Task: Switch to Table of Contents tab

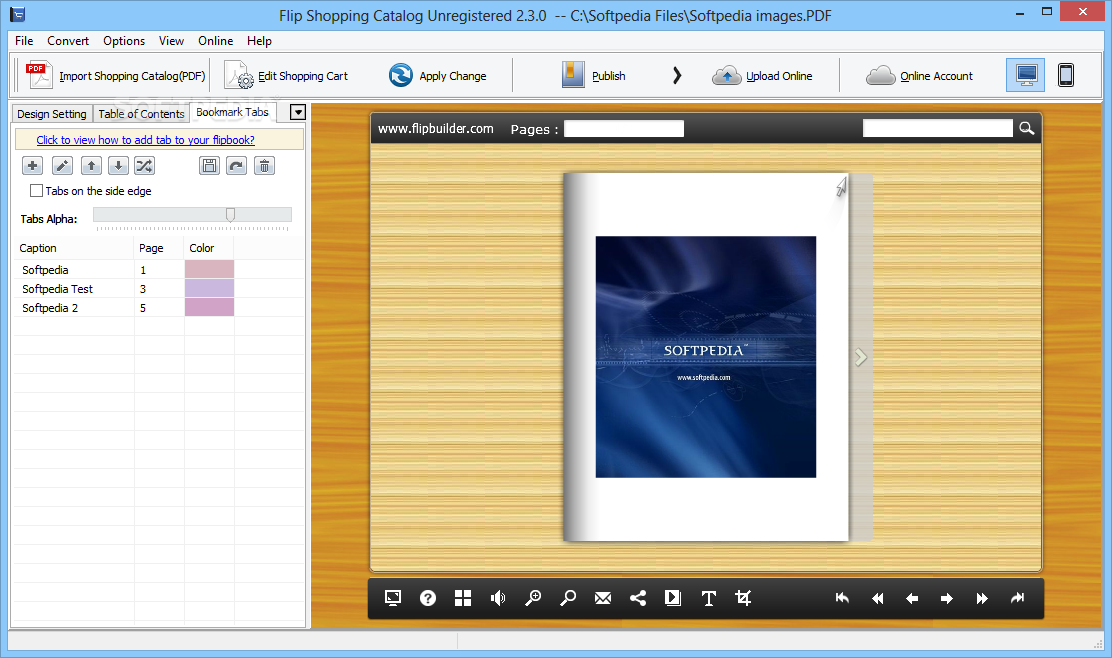Action: [x=141, y=114]
